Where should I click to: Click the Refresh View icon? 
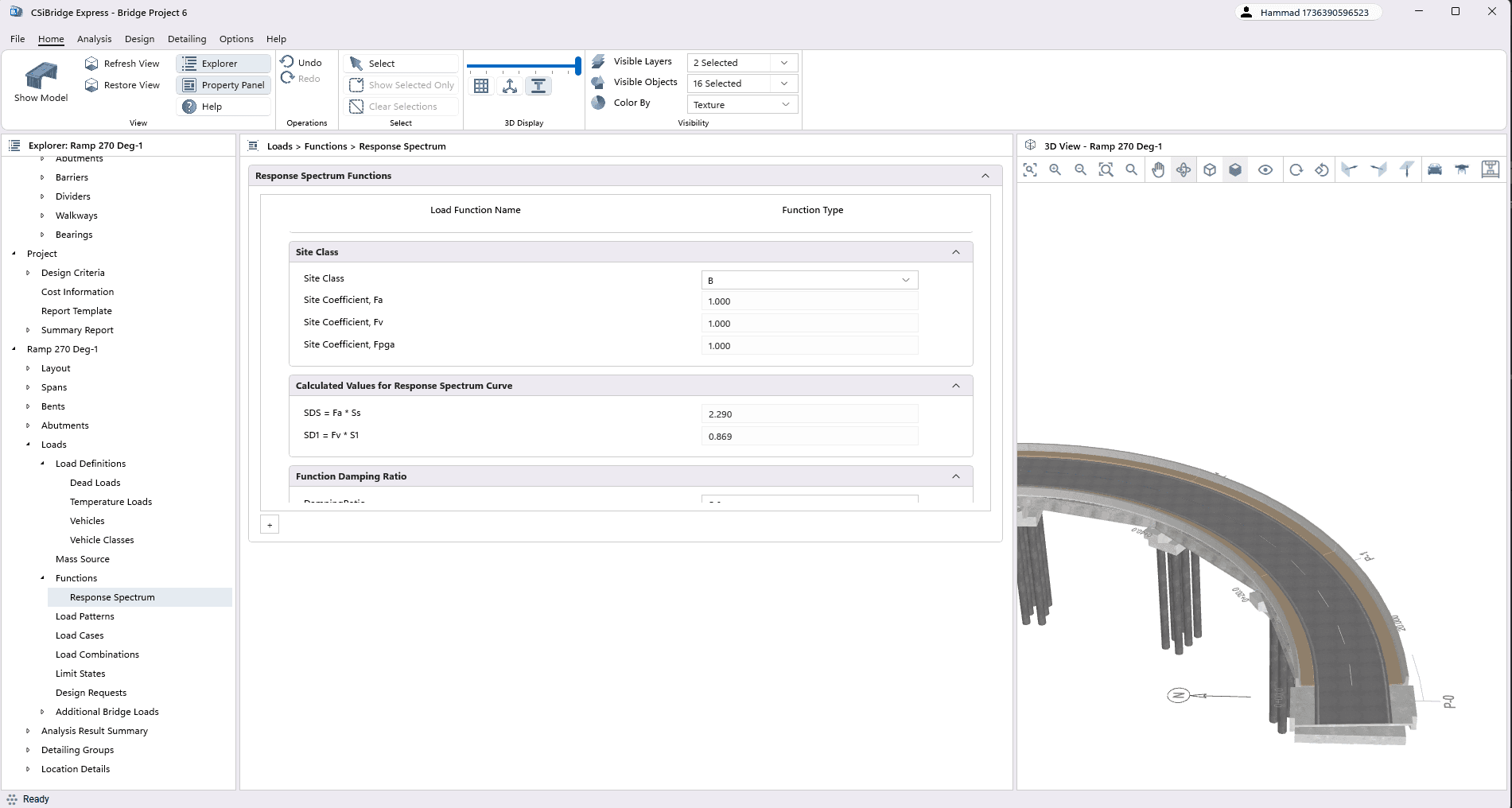(91, 64)
